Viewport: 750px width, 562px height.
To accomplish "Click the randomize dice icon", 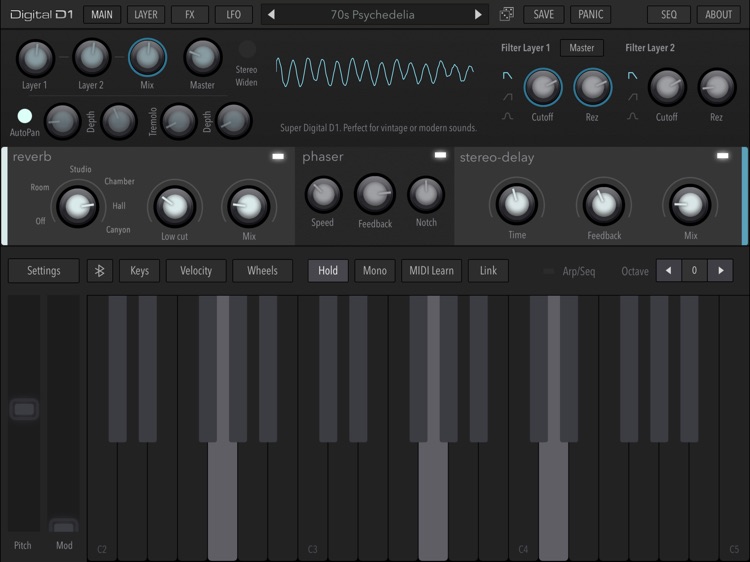I will click(x=507, y=14).
